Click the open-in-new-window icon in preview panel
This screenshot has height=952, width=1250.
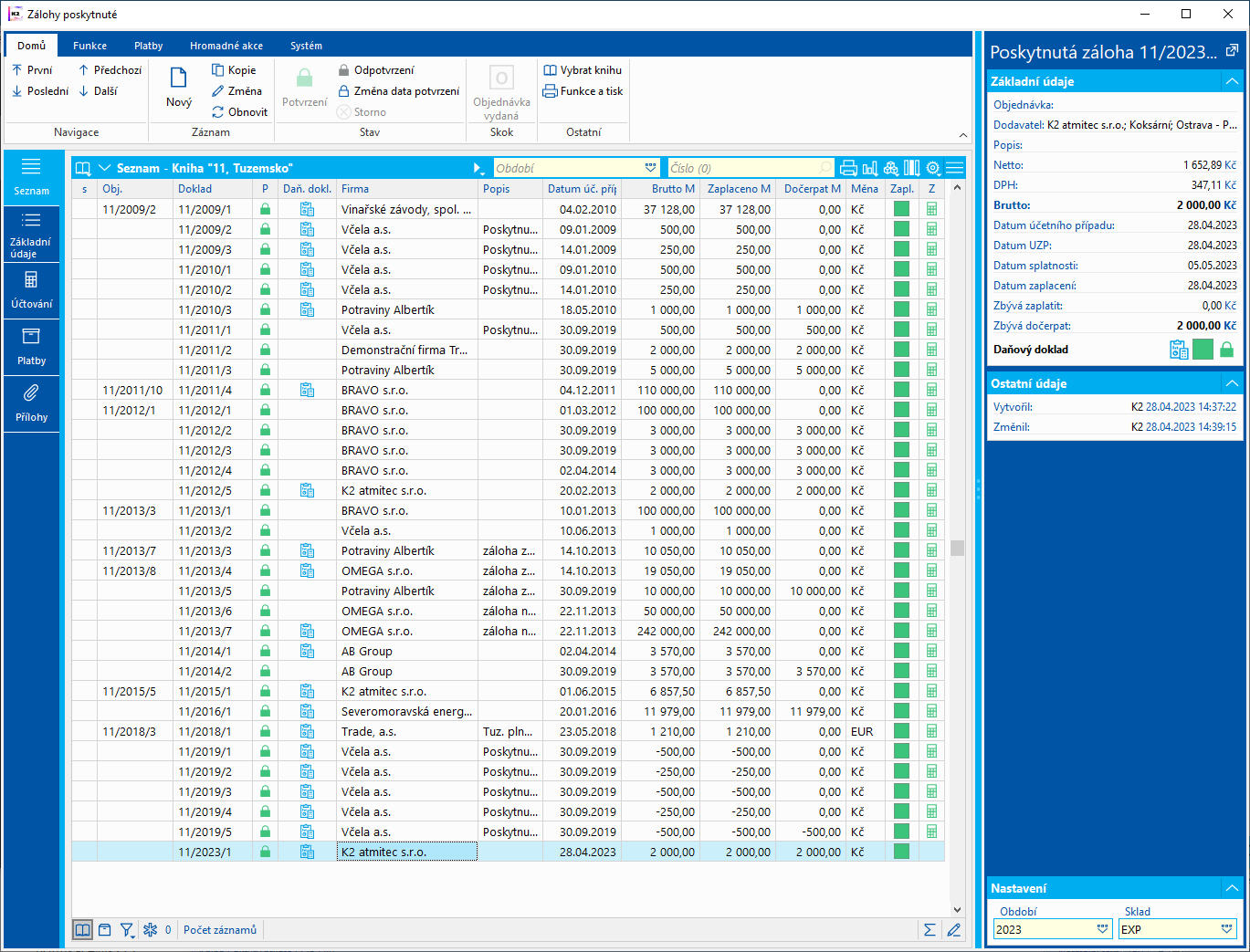(x=1232, y=51)
